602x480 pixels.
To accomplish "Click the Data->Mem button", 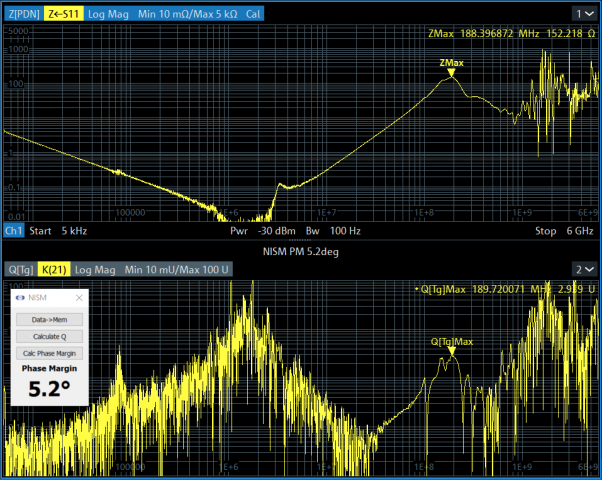I will (x=50, y=319).
